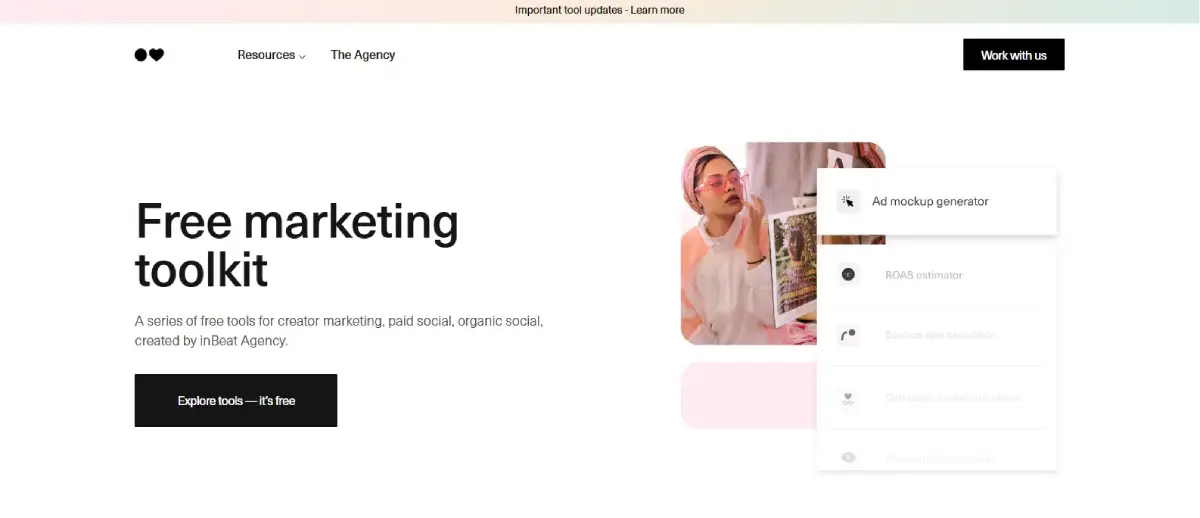Click the Free marketing toolkit heading
Screen dimensions: 1200x518
[x=296, y=244]
